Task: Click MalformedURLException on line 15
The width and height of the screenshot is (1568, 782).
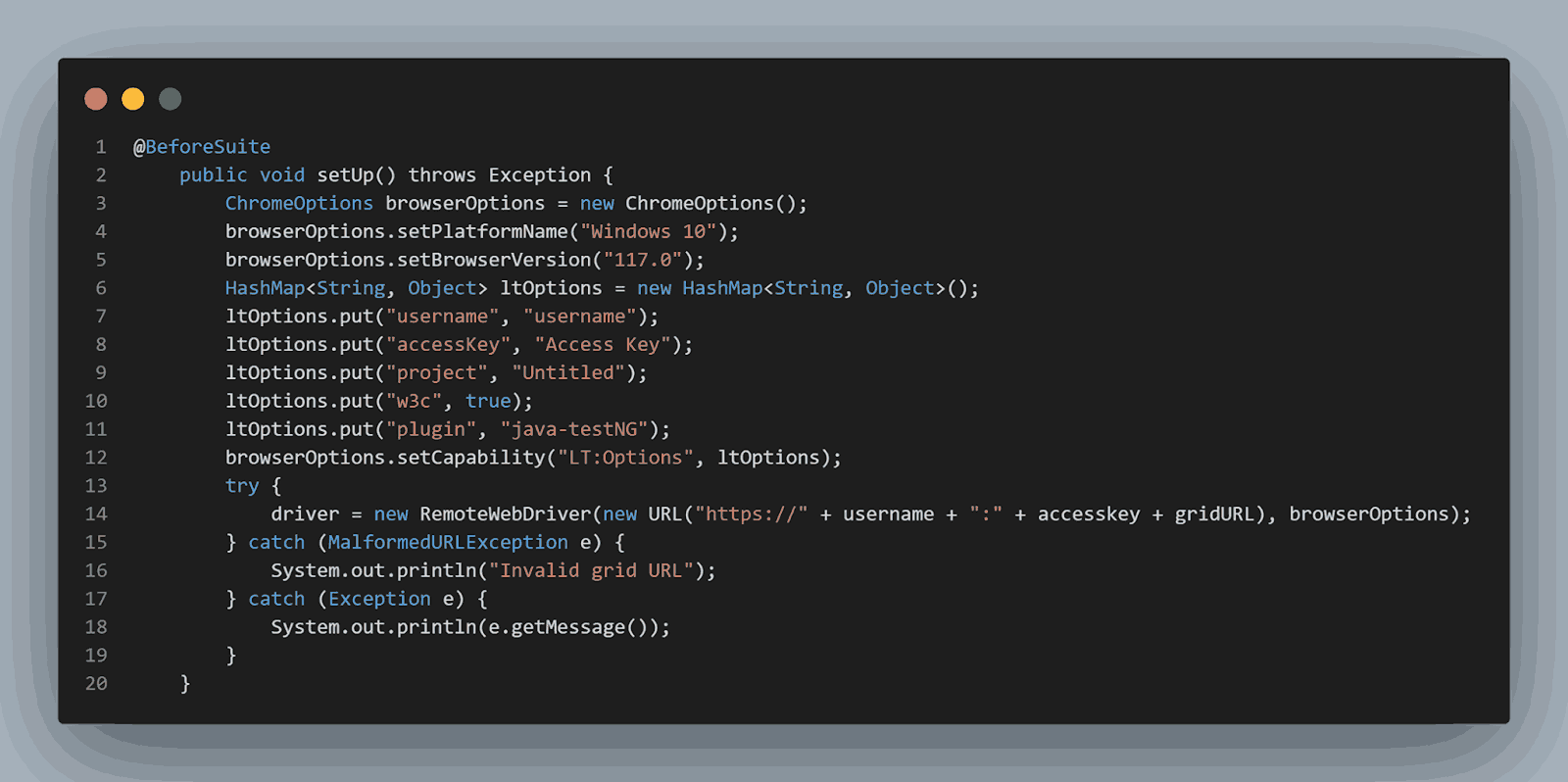Action: 448,543
